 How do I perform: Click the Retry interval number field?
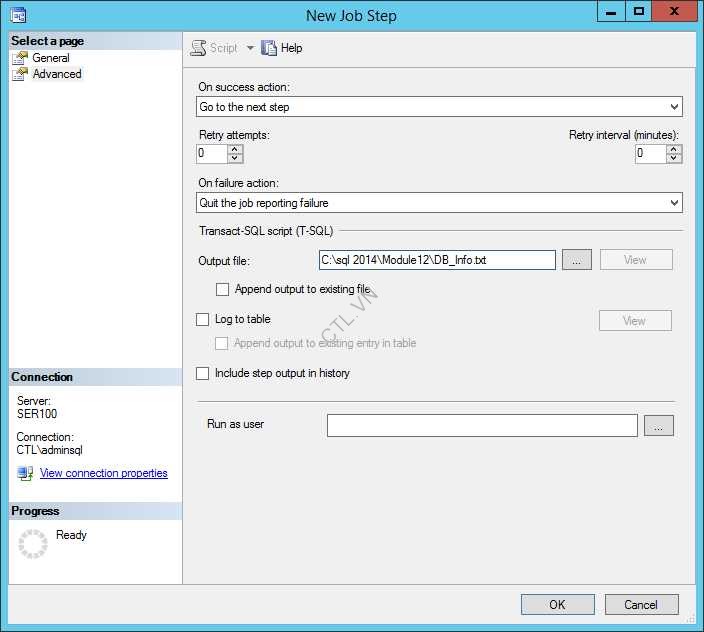651,154
